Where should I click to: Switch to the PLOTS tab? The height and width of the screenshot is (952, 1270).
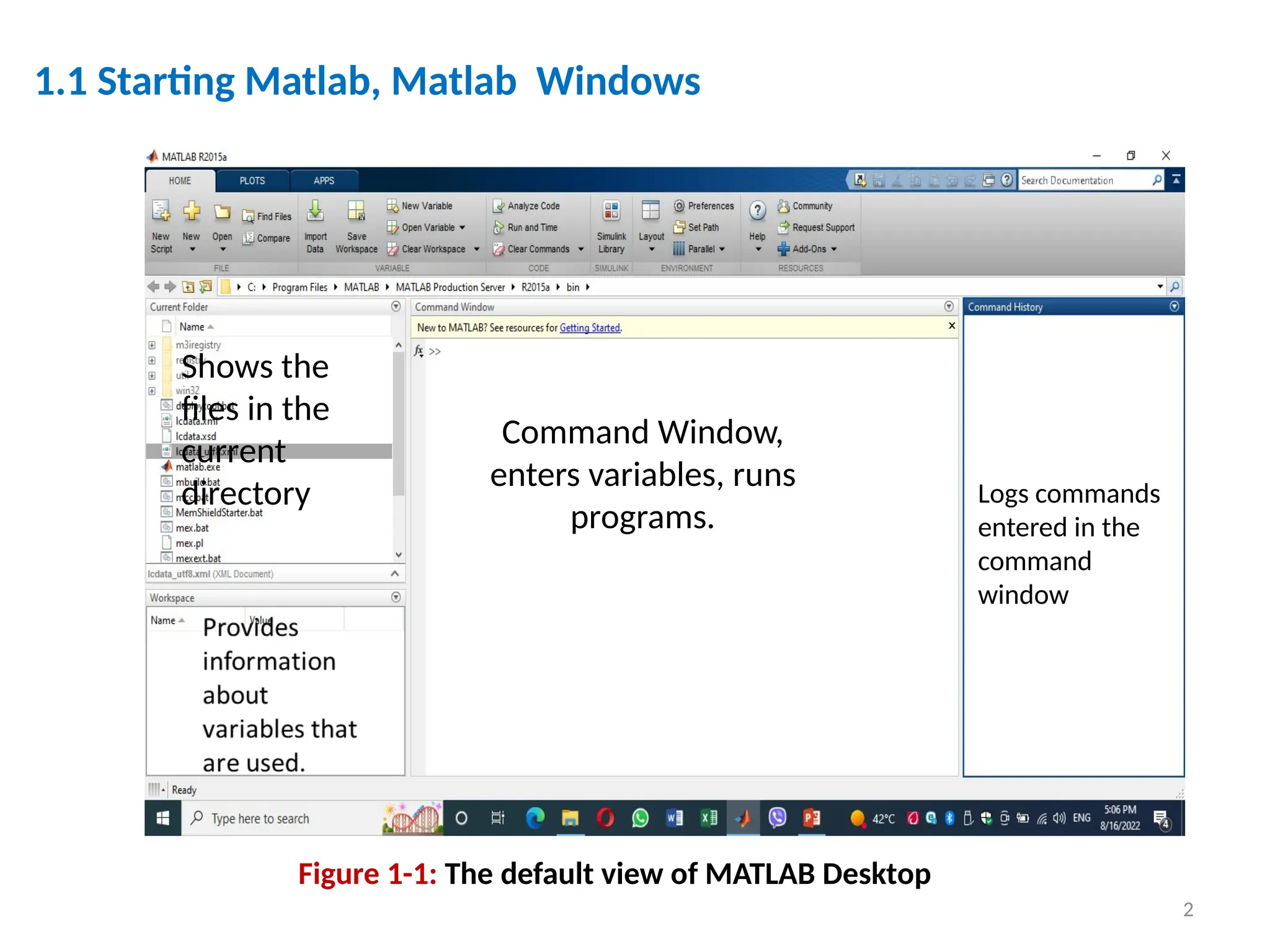[252, 181]
